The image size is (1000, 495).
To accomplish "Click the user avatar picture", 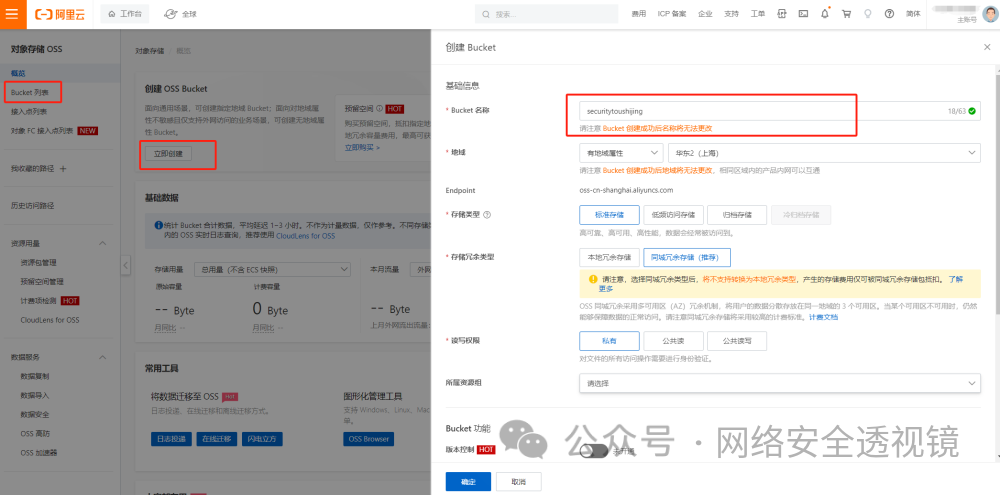I will coord(989,14).
